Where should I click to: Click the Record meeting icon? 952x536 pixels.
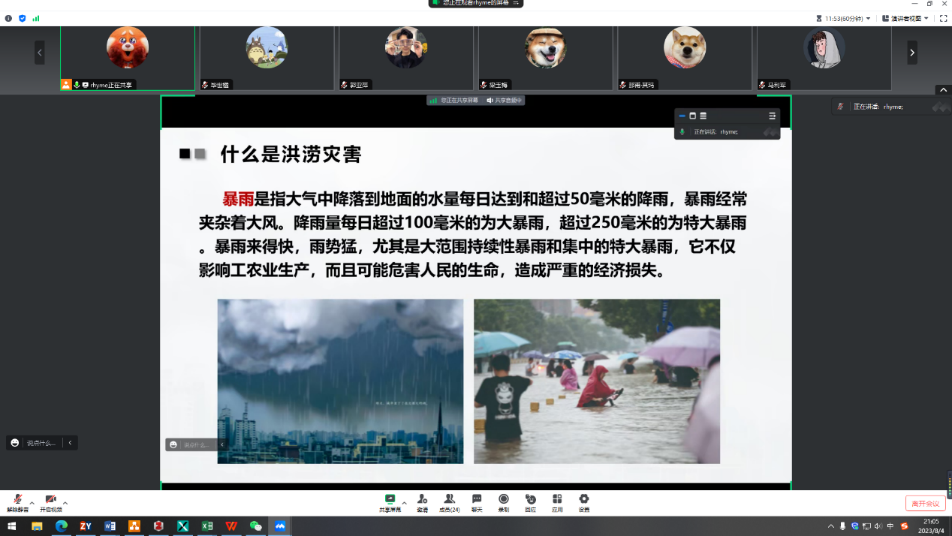(503, 499)
